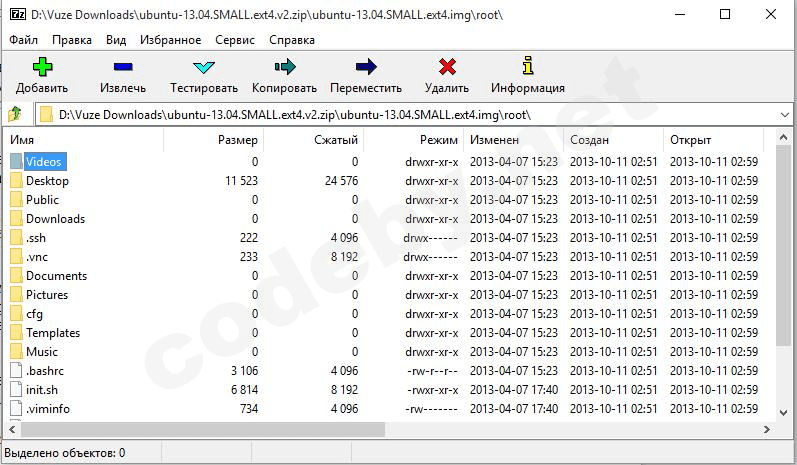Click .bashrc size value 3 106

(244, 371)
